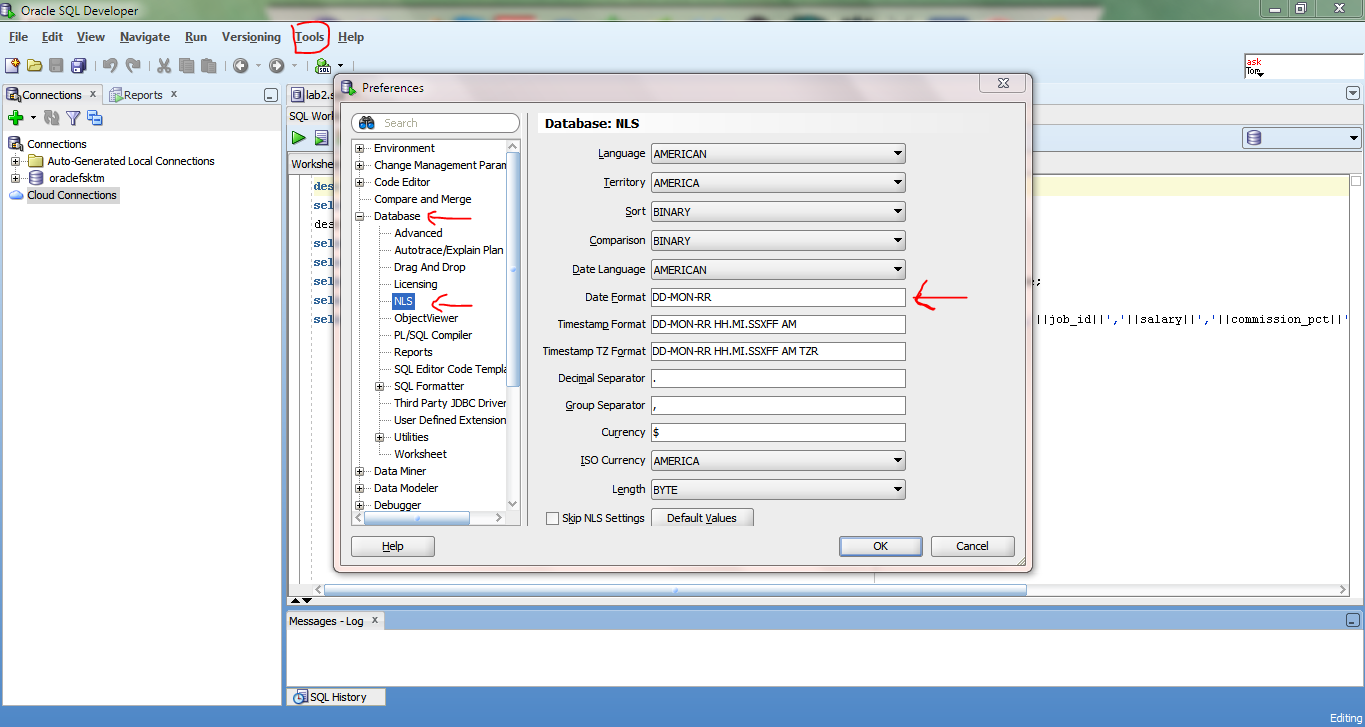Screen dimensions: 1365x727
Task: Click the Copy toolbar icon
Action: point(186,65)
